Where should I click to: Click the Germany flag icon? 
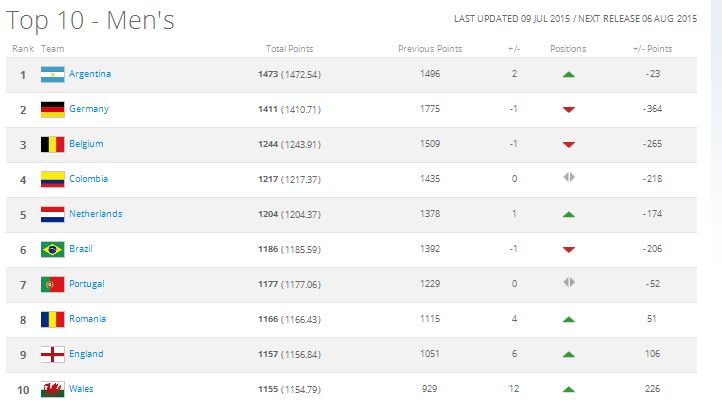point(52,110)
